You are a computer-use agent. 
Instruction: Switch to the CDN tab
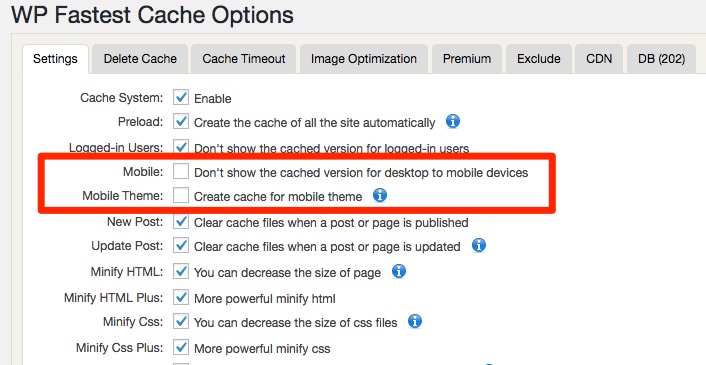coord(599,59)
